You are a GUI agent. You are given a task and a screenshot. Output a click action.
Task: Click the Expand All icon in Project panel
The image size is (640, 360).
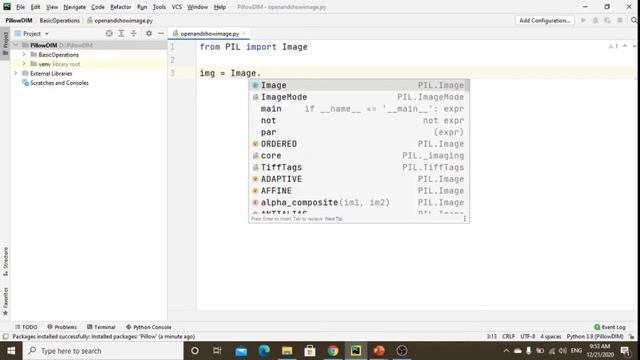click(x=121, y=33)
